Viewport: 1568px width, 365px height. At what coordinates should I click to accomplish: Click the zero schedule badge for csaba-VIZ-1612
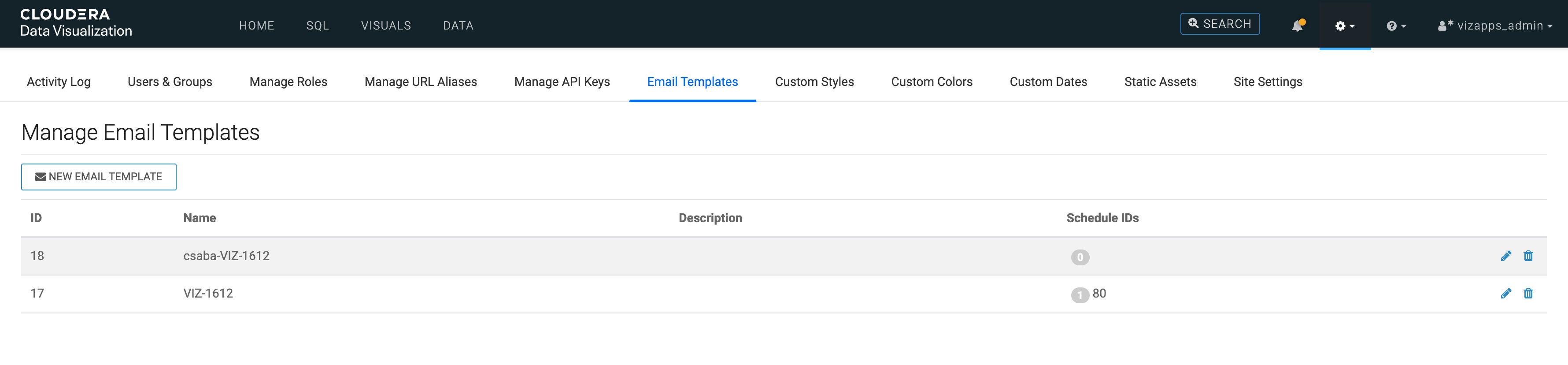(1079, 257)
